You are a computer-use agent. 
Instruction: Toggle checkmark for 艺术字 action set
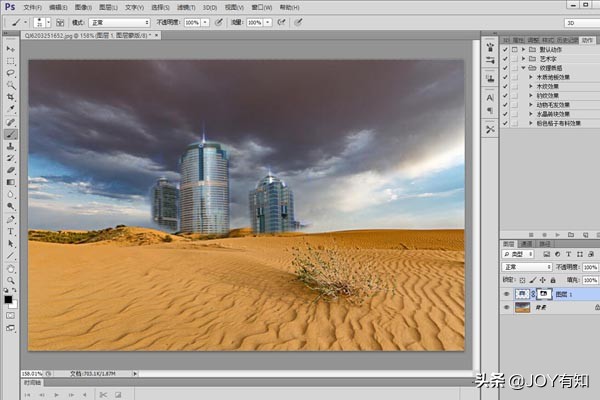(x=505, y=59)
